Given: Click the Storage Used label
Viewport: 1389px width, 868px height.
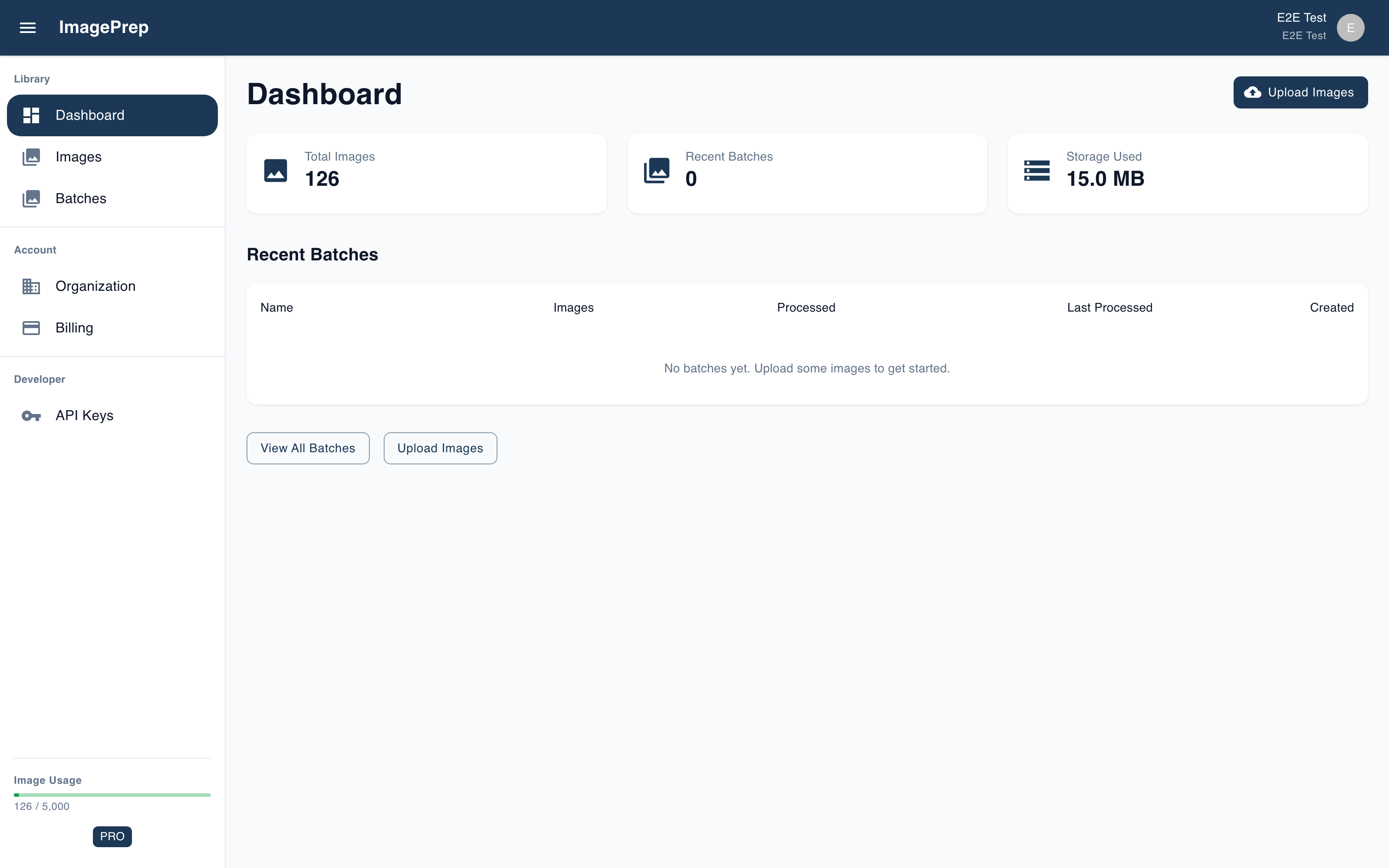Looking at the screenshot, I should [x=1104, y=157].
